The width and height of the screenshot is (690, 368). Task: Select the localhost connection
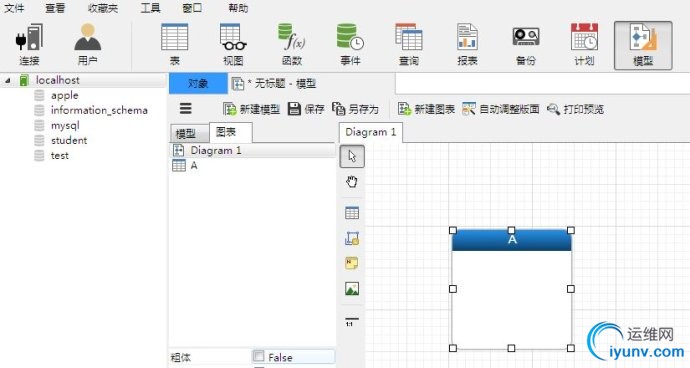tap(57, 80)
